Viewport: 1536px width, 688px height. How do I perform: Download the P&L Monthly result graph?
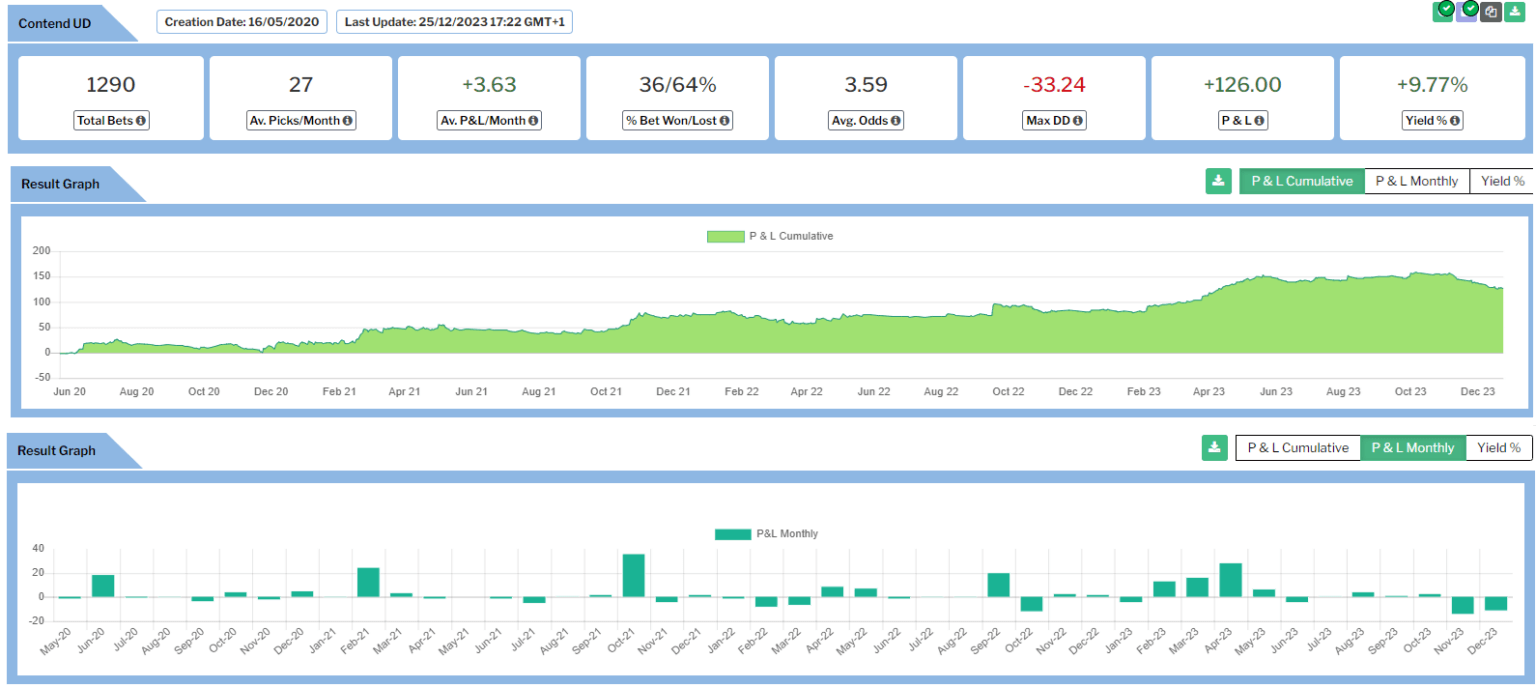(x=1214, y=448)
